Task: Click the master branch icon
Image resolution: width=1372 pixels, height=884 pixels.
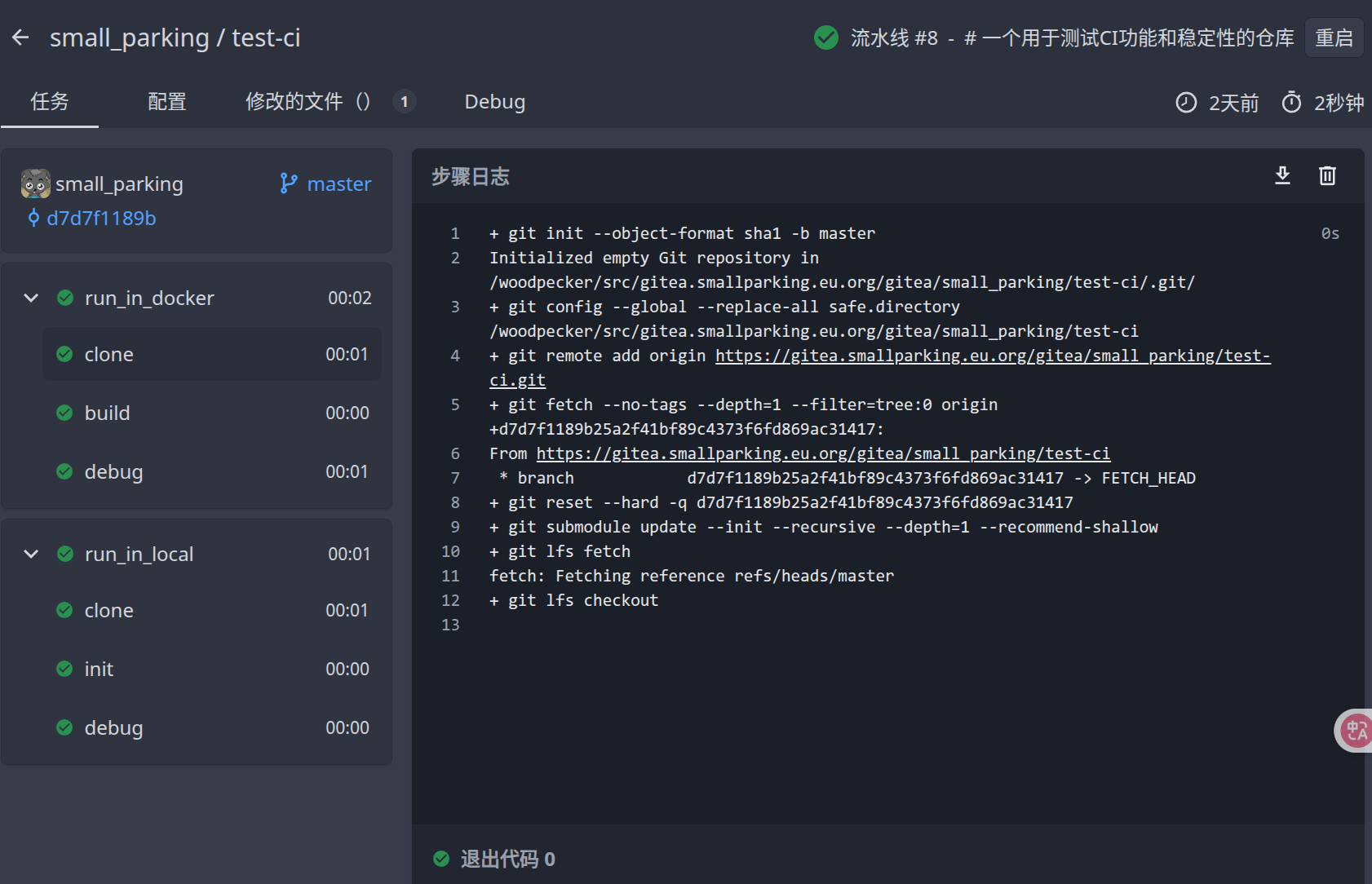Action: point(288,183)
